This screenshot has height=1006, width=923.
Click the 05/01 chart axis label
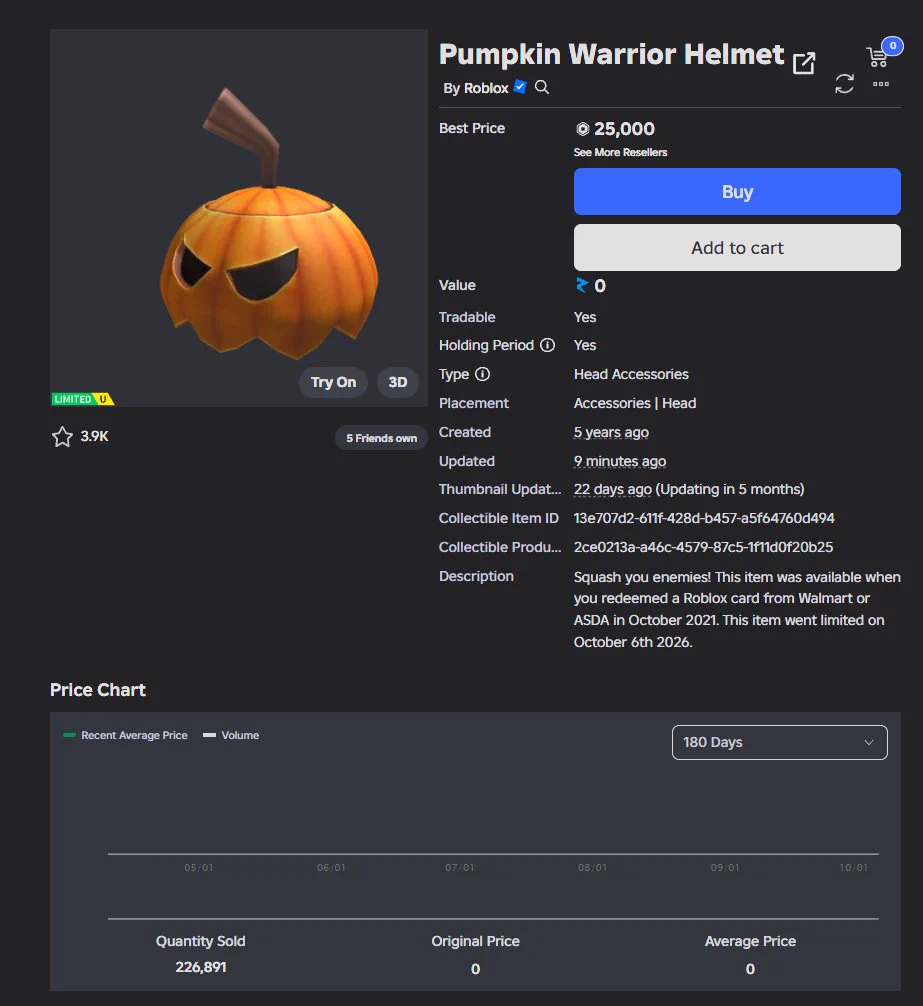click(x=199, y=867)
